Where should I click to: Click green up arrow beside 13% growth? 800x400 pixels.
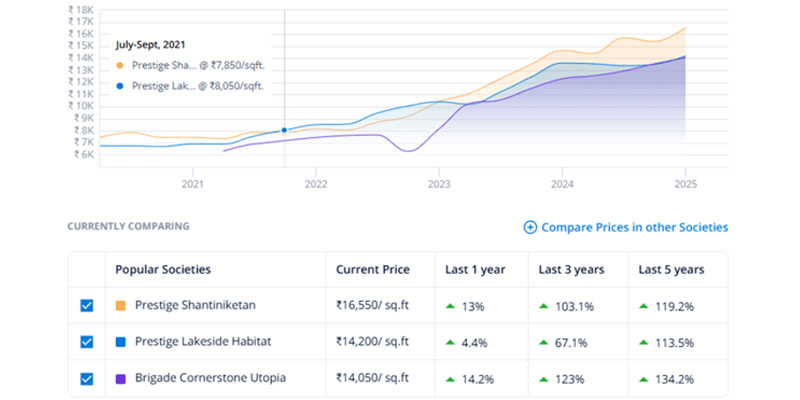tap(450, 305)
